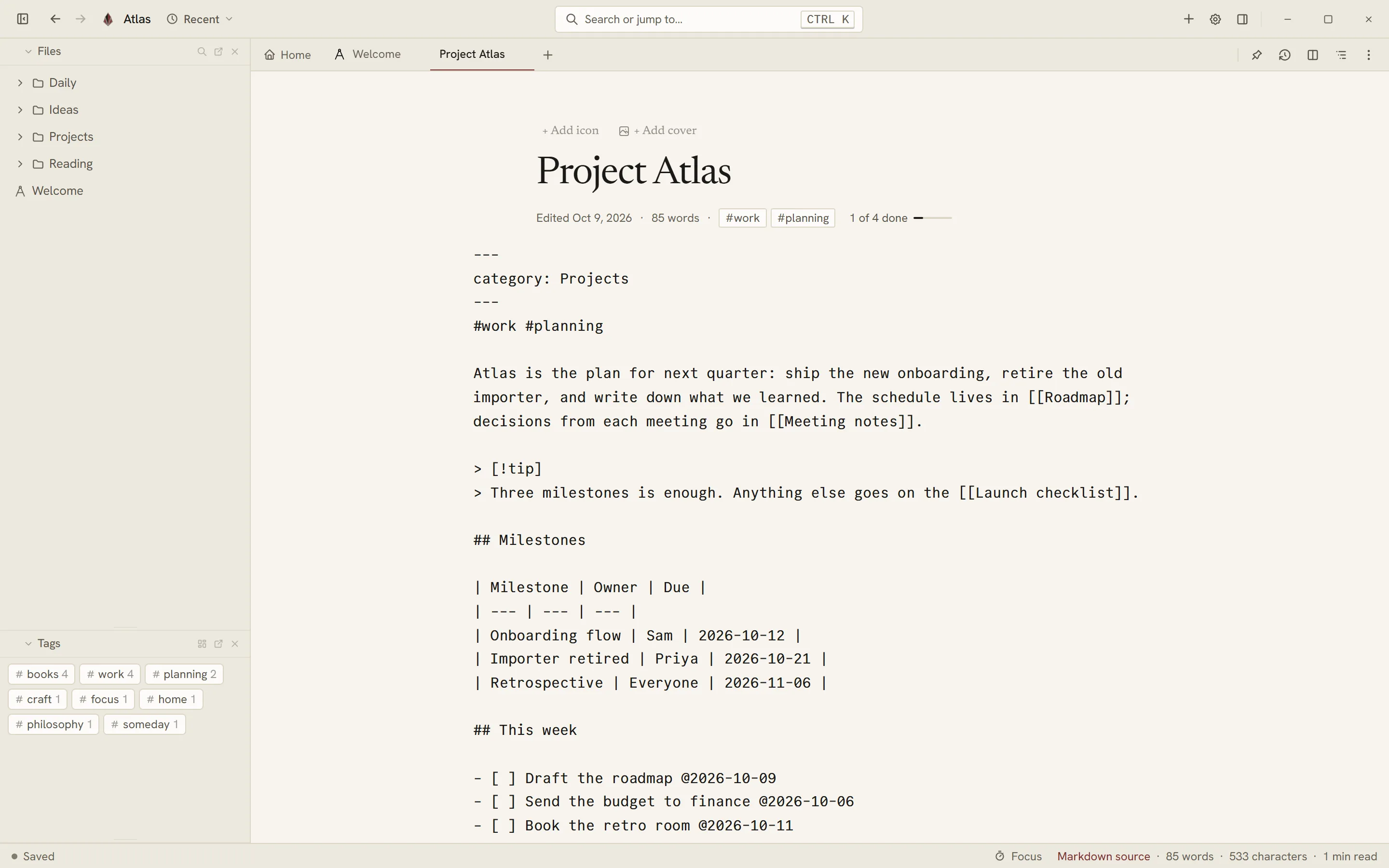
Task: Add a new tab with the plus
Action: pyautogui.click(x=547, y=55)
